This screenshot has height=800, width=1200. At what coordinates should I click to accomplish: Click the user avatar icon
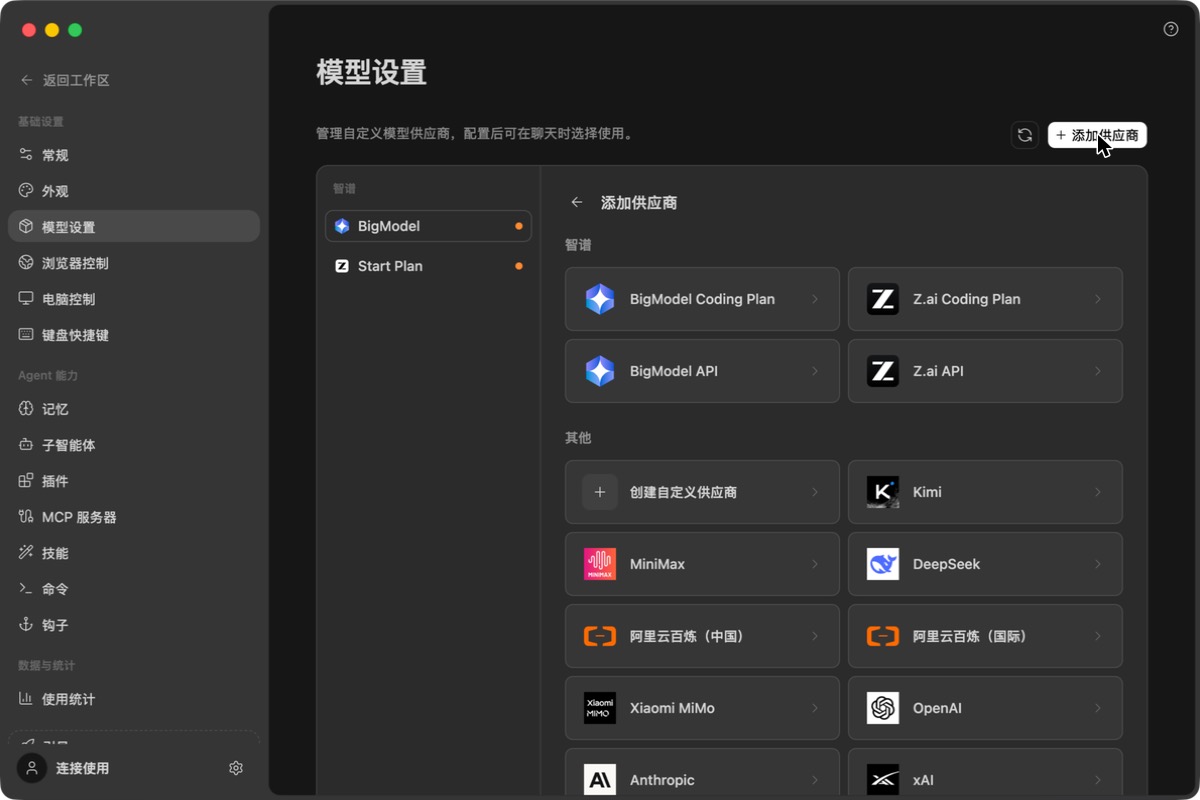point(32,768)
